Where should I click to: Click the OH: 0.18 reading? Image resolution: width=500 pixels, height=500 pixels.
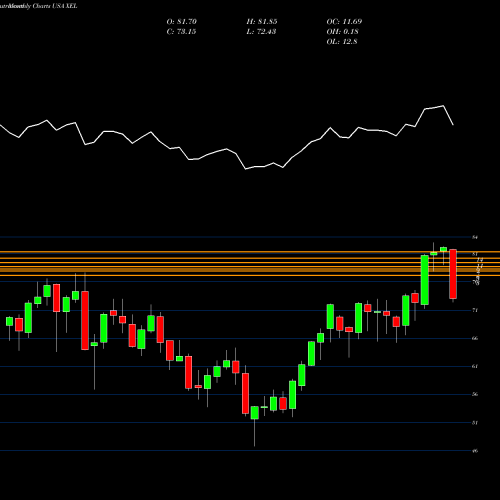point(342,32)
